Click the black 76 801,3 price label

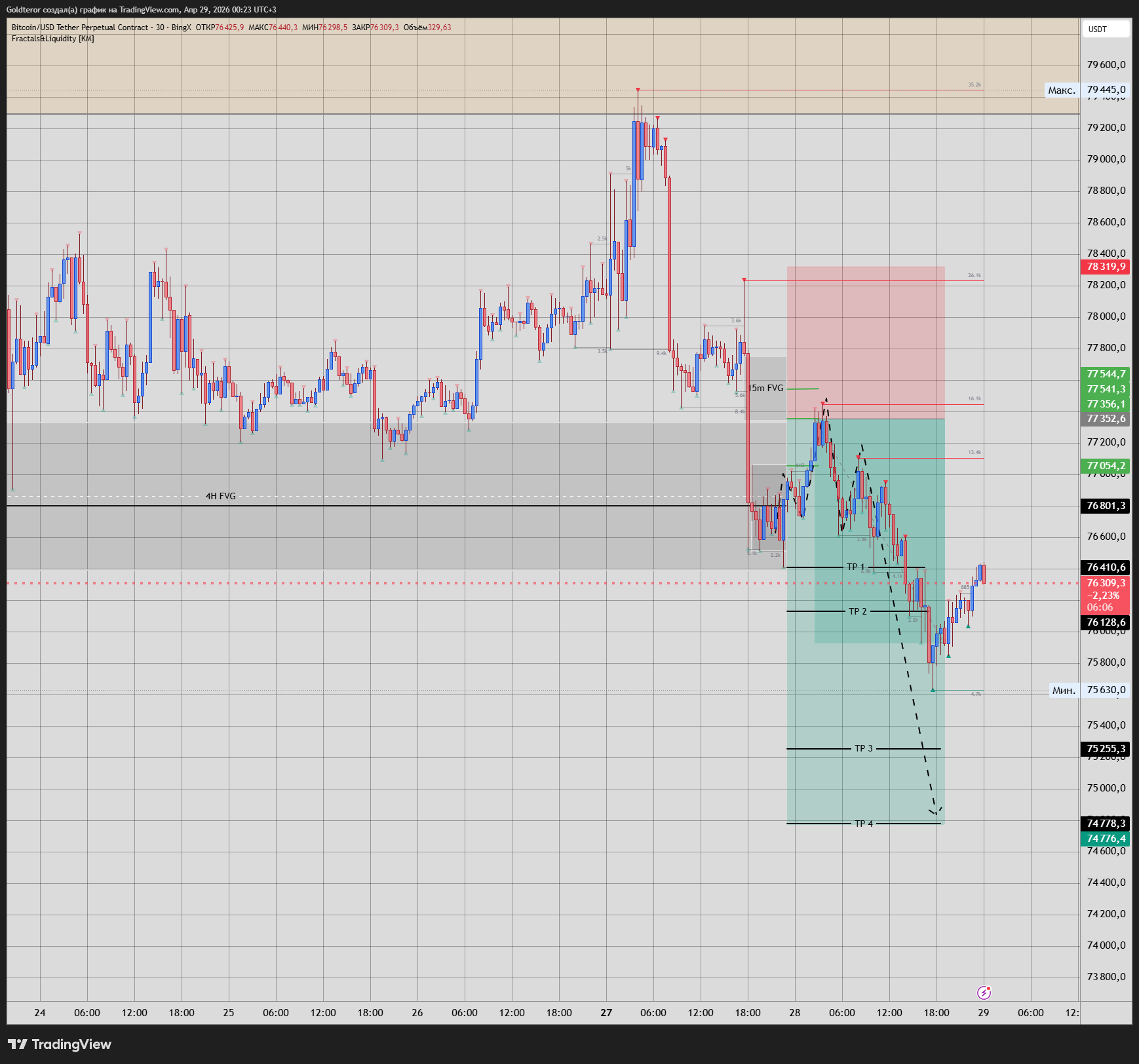[x=1105, y=506]
